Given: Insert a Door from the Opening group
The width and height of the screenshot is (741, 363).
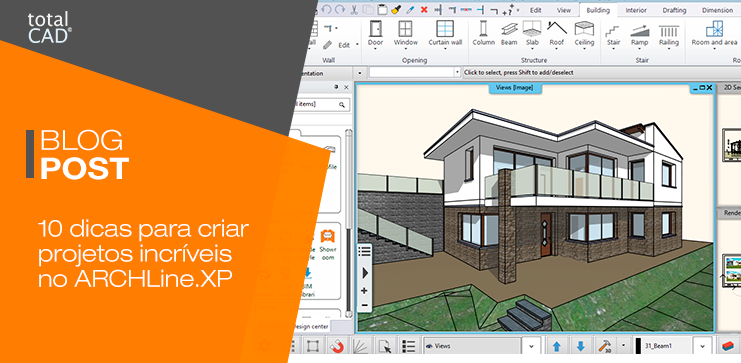Looking at the screenshot, I should point(376,33).
